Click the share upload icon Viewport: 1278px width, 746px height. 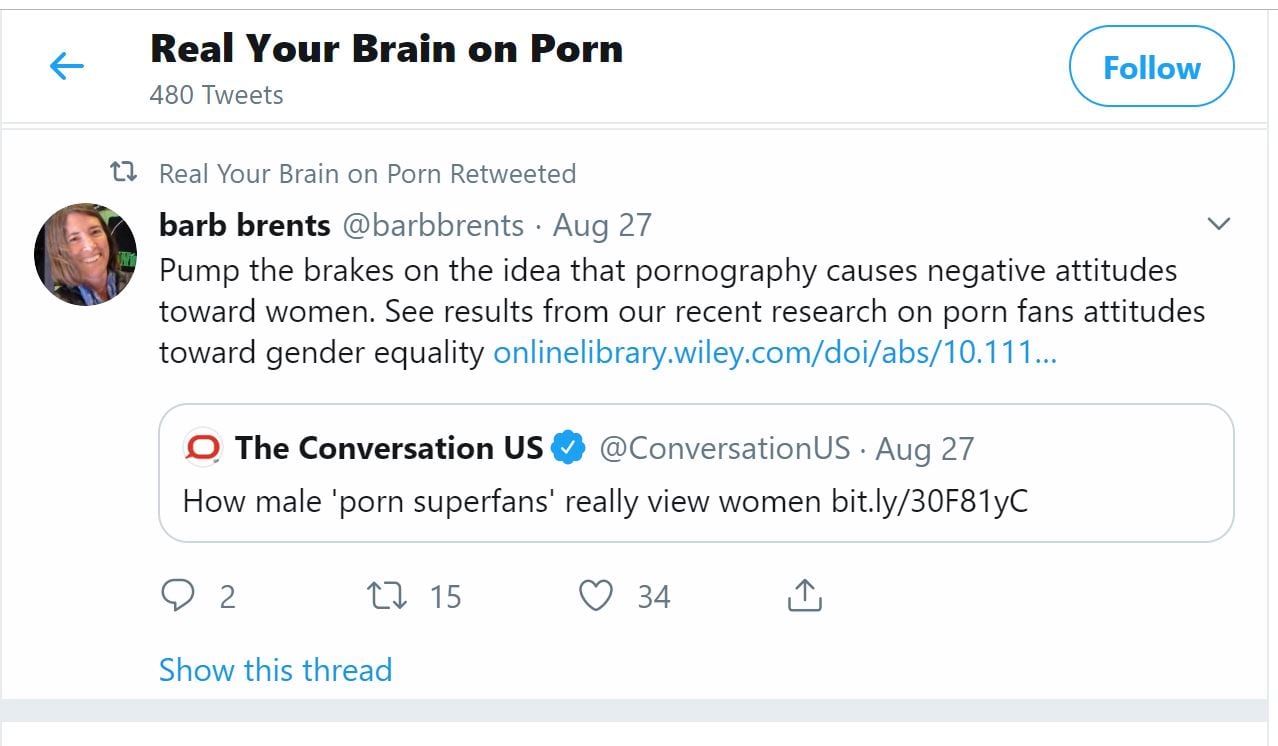[x=804, y=596]
